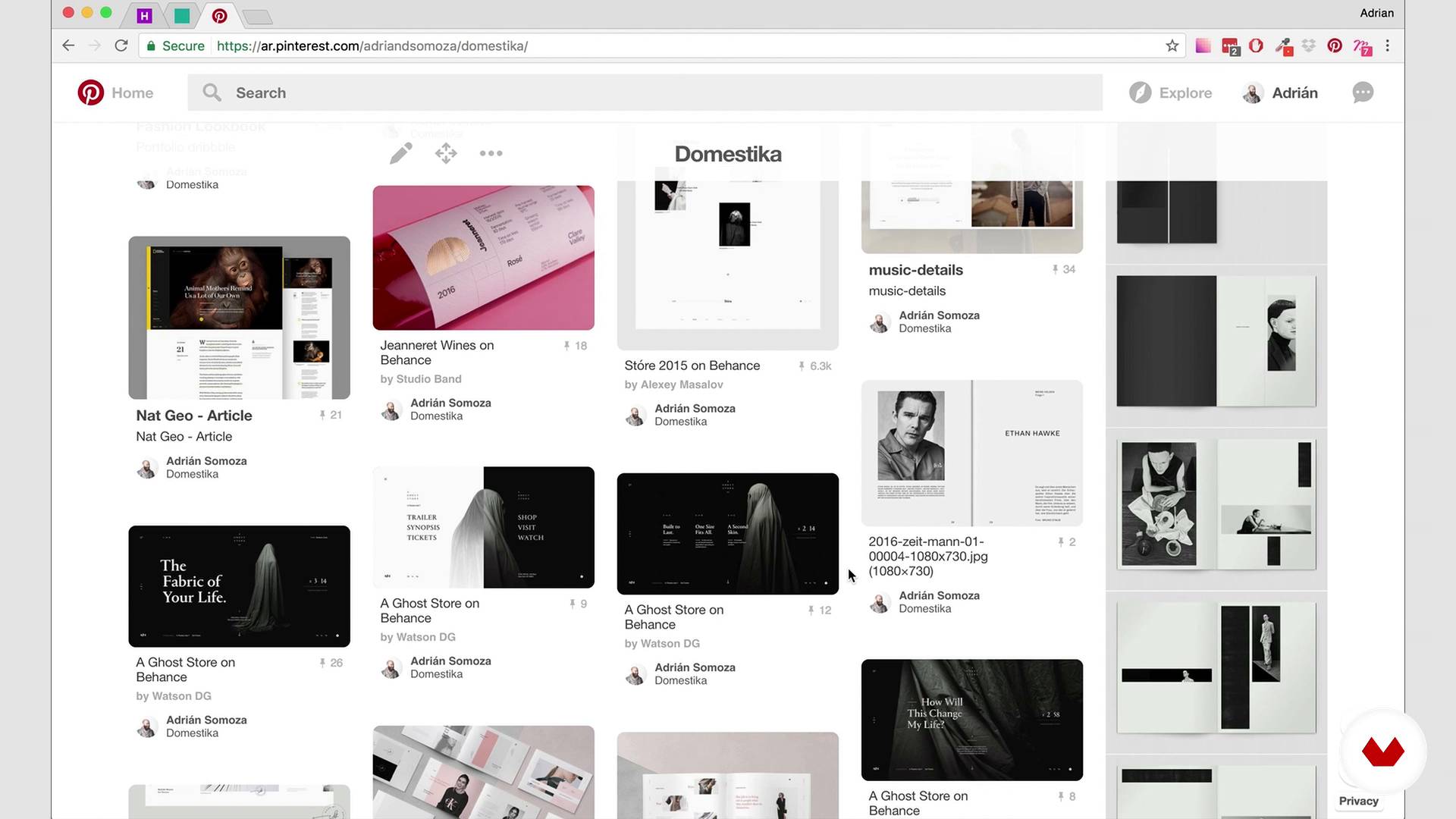
Task: Click the green Secure lock indicator
Action: click(x=176, y=45)
